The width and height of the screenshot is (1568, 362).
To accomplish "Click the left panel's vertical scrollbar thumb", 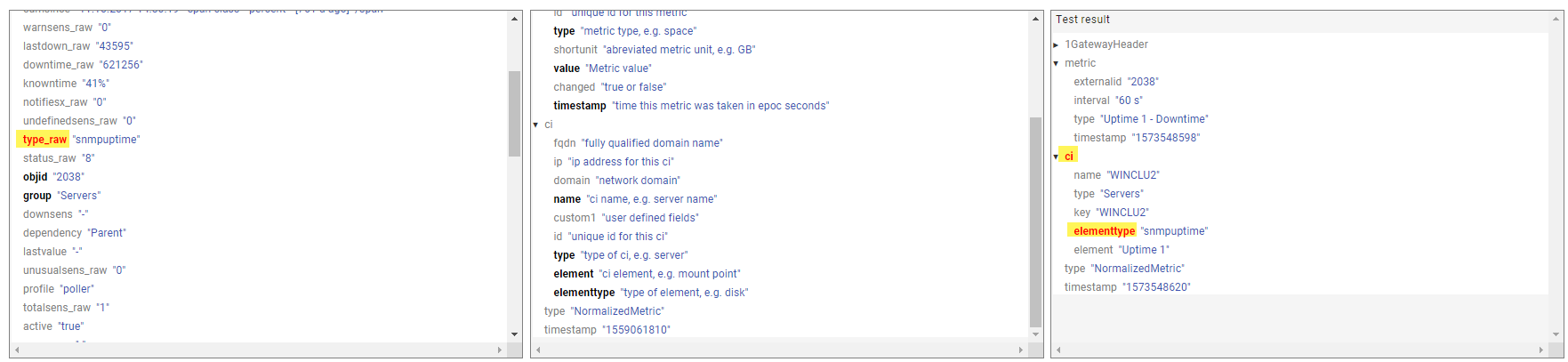I will pos(514,113).
